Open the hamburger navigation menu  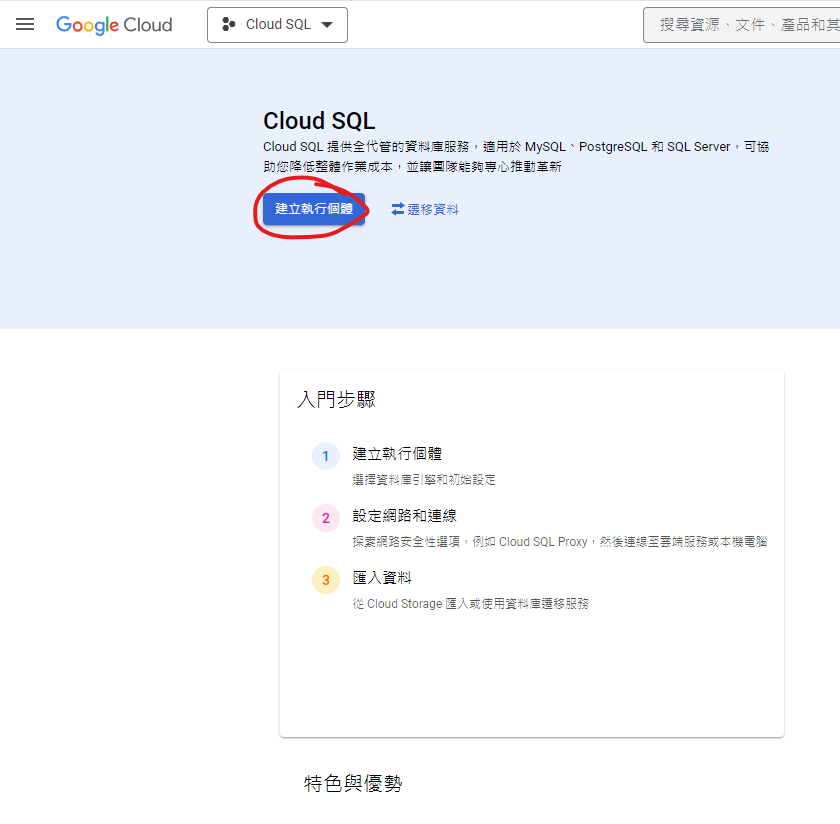coord(25,24)
